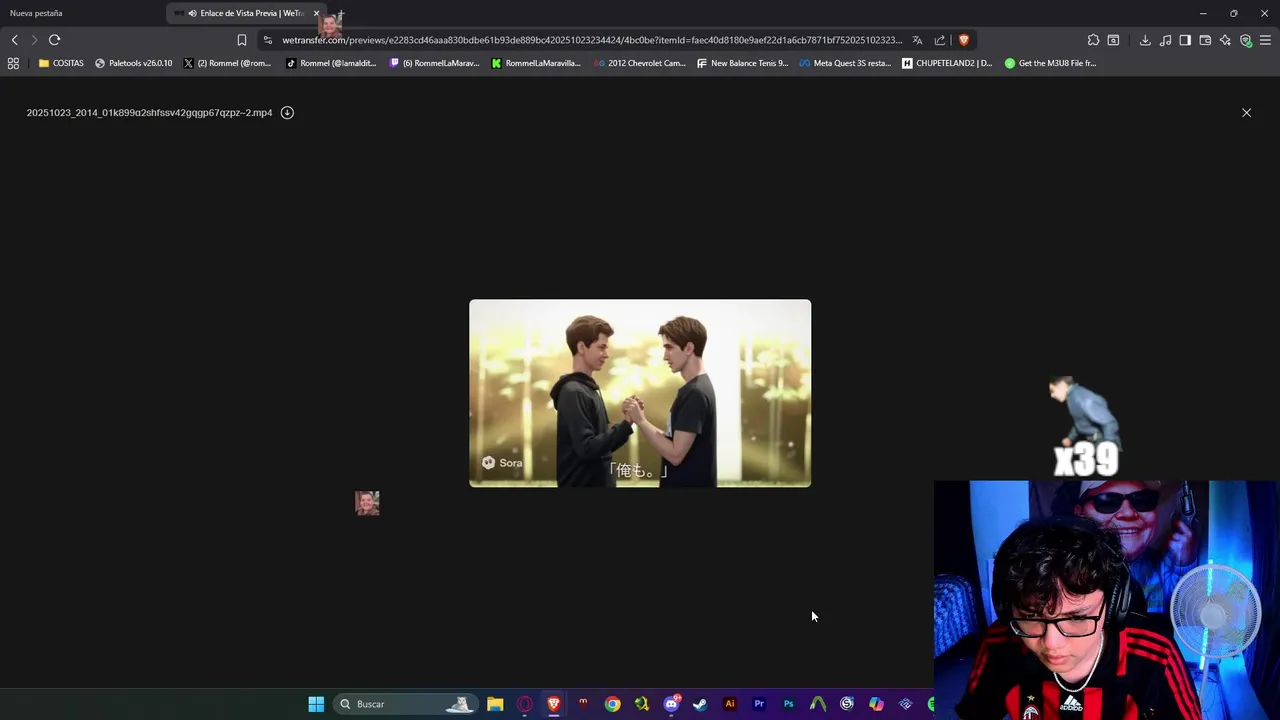Launch Adobe Premiere Pro from the taskbar
The height and width of the screenshot is (720, 1280).
pos(759,704)
